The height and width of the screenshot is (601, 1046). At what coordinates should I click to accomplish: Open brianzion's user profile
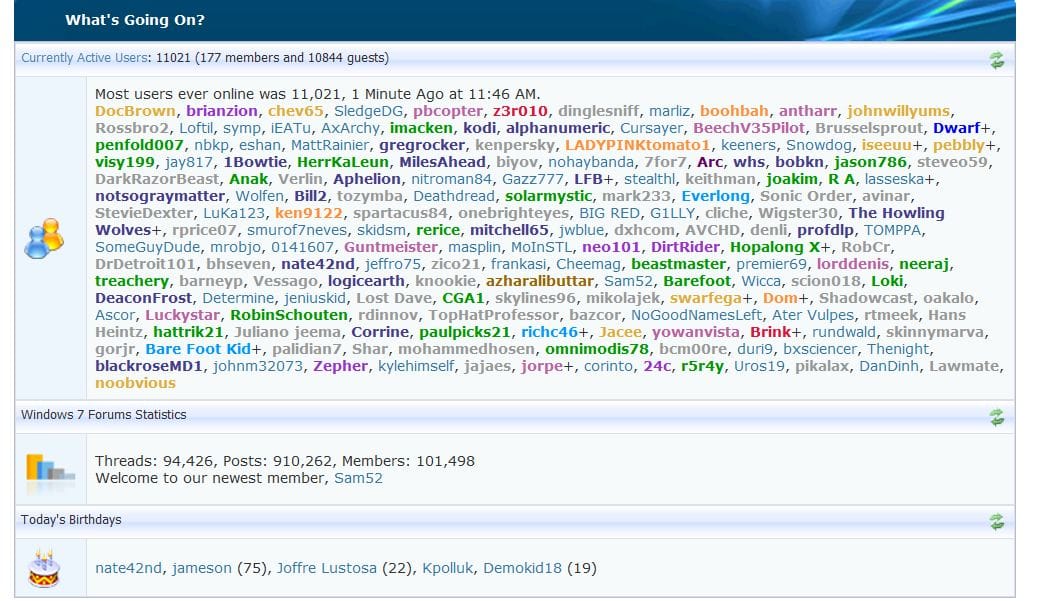click(x=221, y=111)
